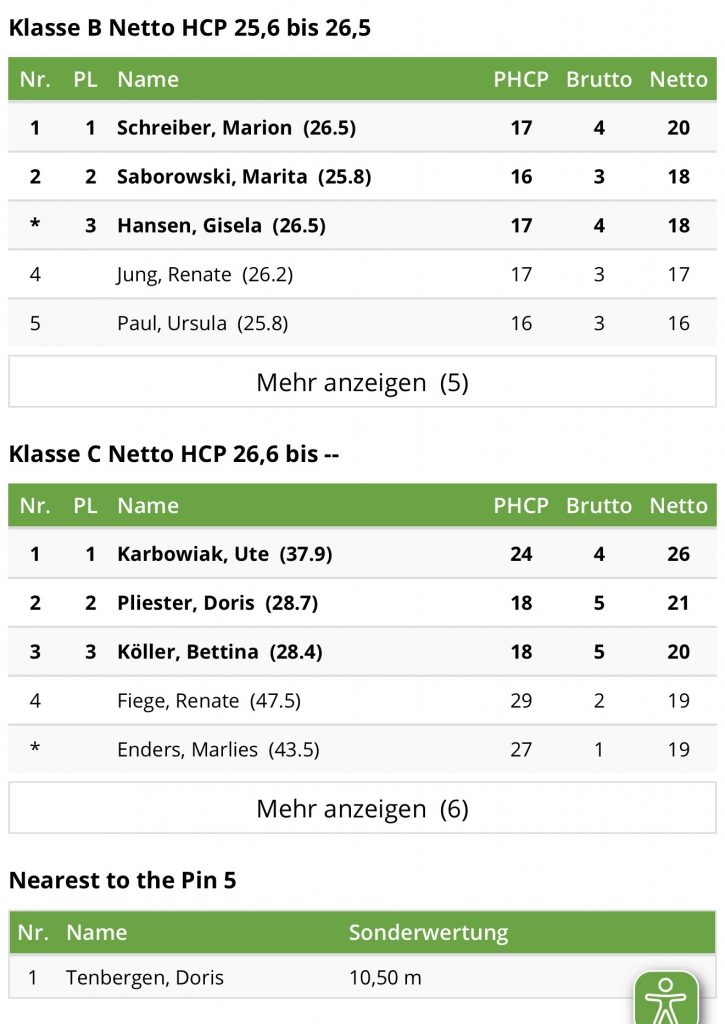
Task: Click the Name header in Klasse C table
Action: [148, 505]
